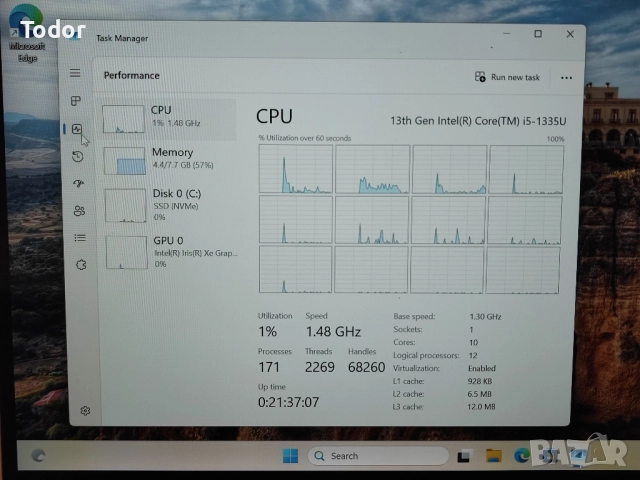
Task: Select the Memory performance item
Action: click(x=170, y=160)
